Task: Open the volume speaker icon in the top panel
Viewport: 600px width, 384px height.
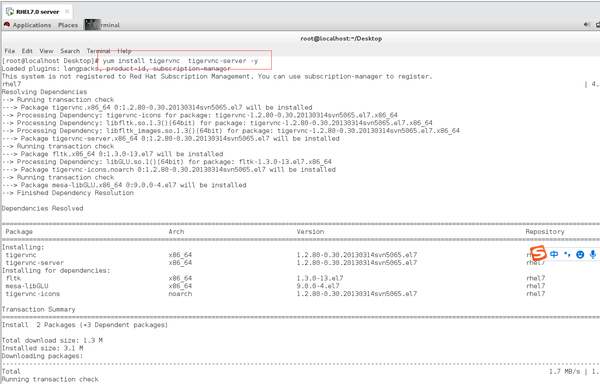Action: click(587, 24)
